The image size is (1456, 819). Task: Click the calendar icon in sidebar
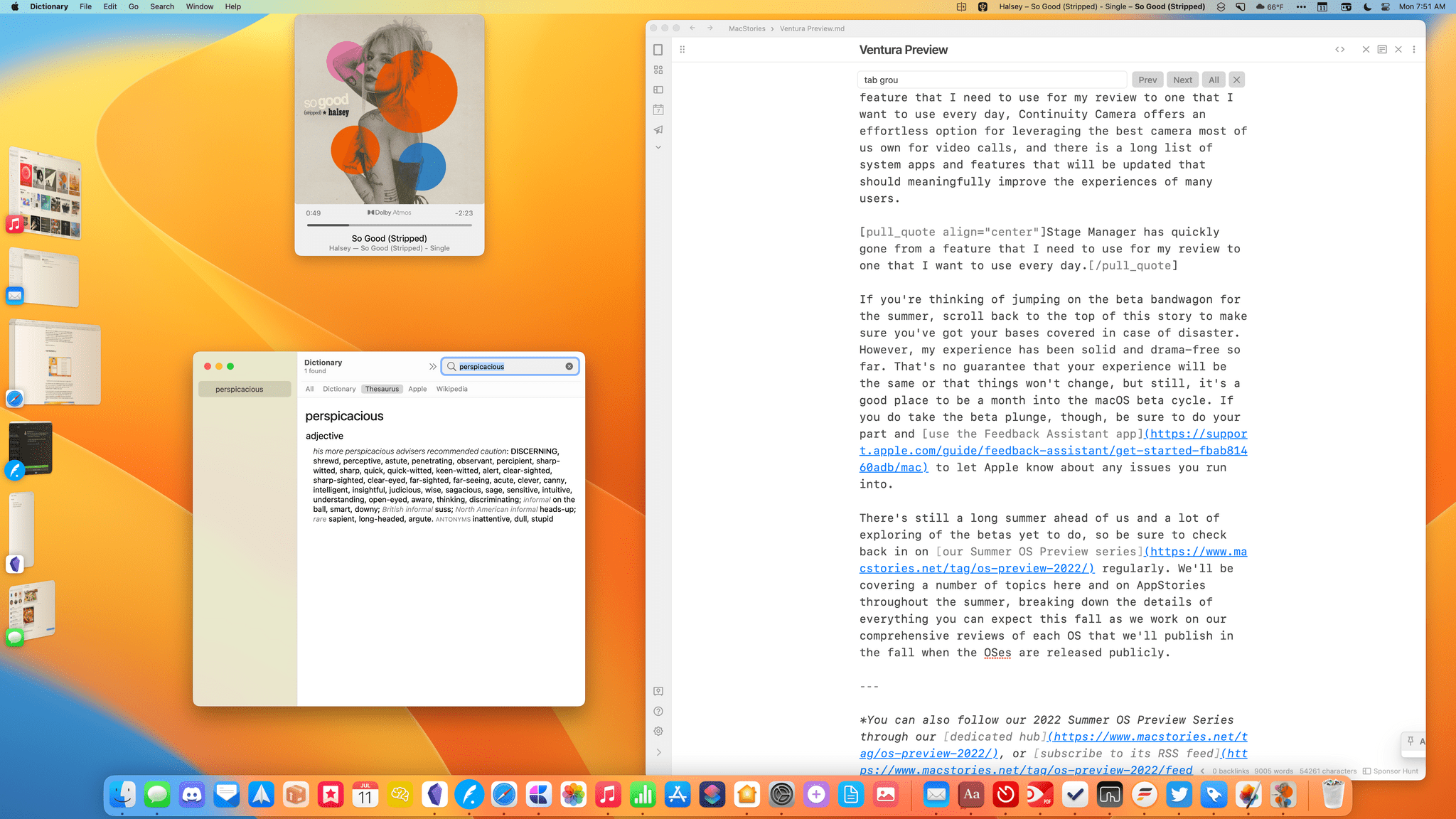click(x=658, y=109)
